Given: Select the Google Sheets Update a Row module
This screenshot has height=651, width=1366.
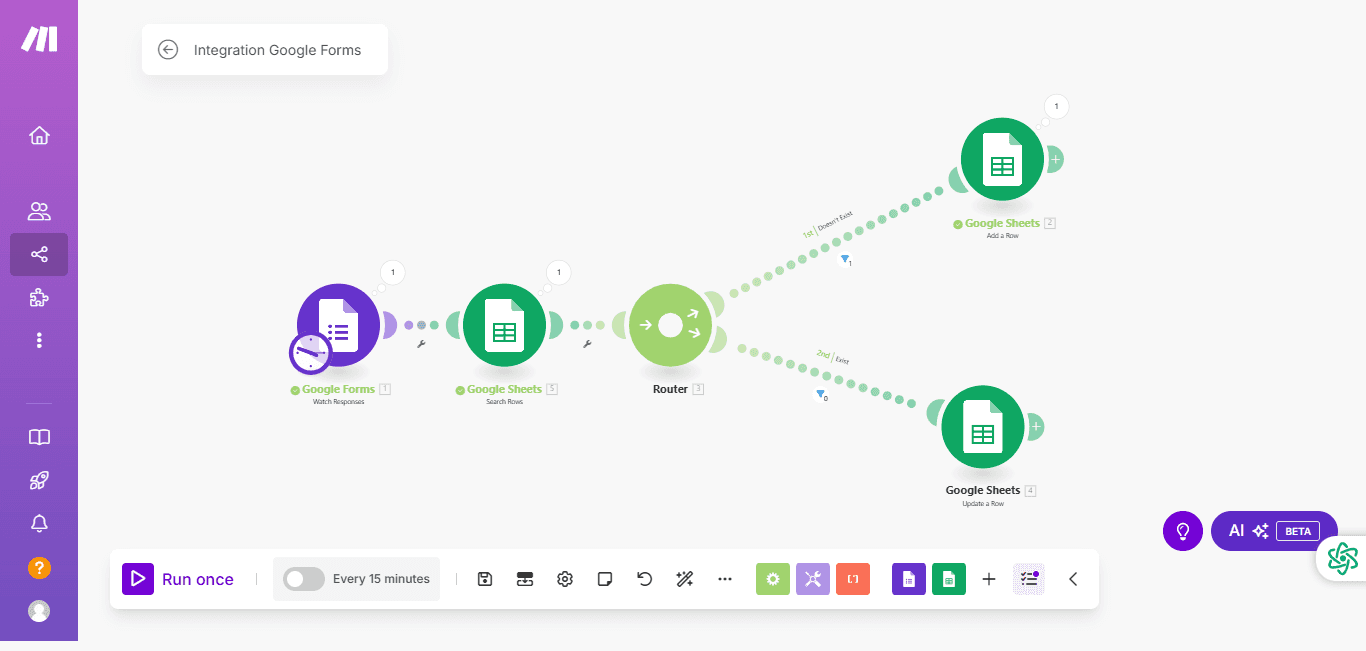Looking at the screenshot, I should (983, 427).
